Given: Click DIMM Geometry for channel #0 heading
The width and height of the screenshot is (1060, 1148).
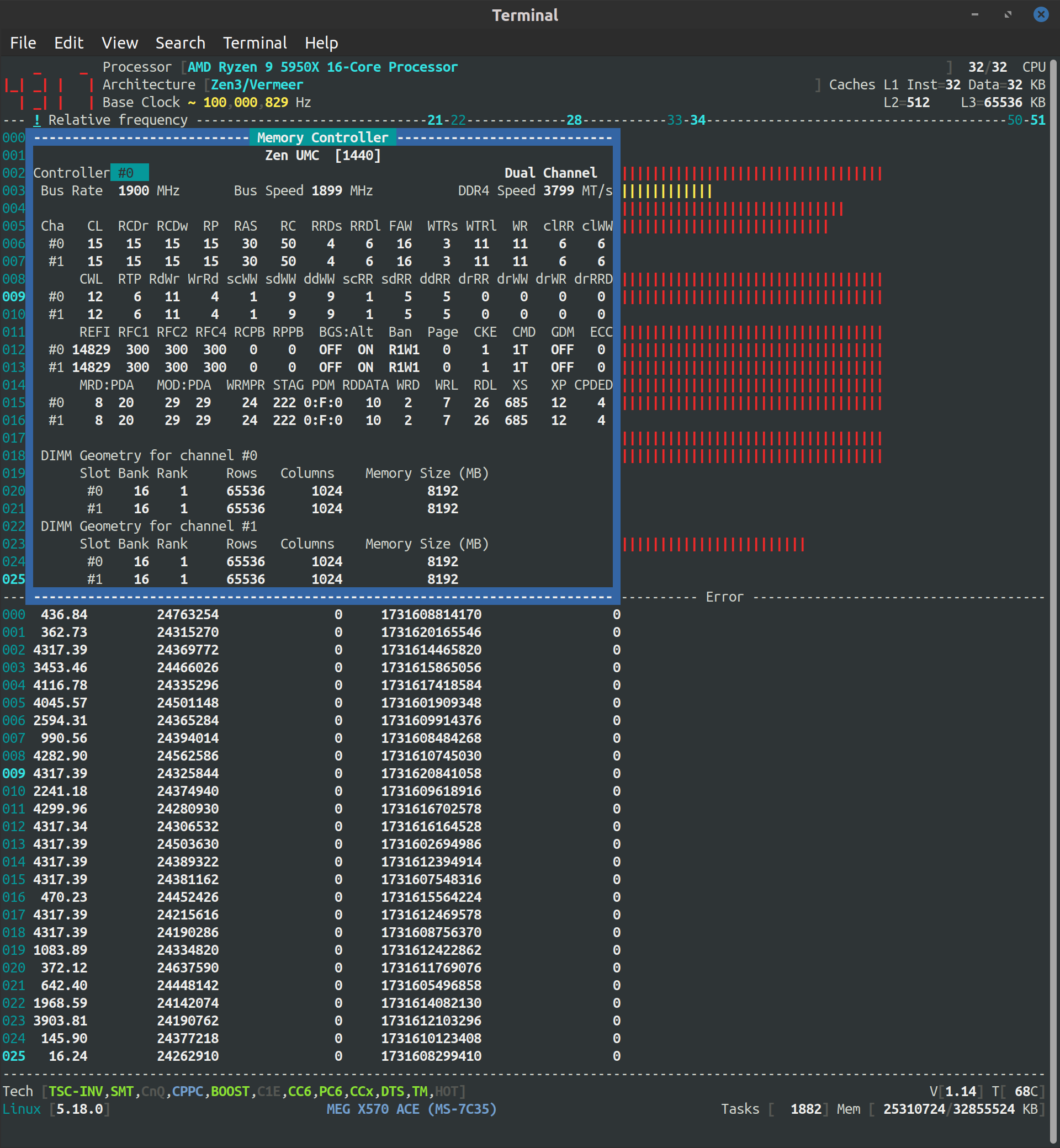Looking at the screenshot, I should [149, 456].
